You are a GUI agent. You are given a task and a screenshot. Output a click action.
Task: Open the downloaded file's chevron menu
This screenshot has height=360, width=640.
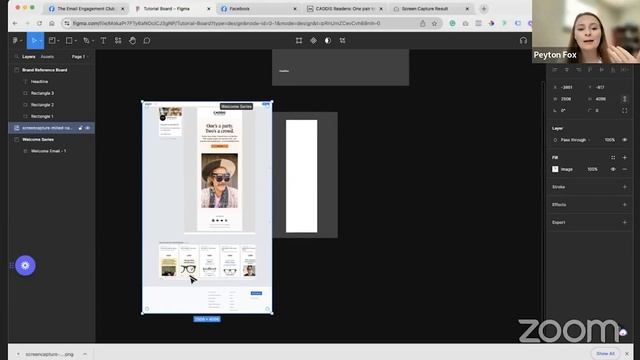coord(85,354)
